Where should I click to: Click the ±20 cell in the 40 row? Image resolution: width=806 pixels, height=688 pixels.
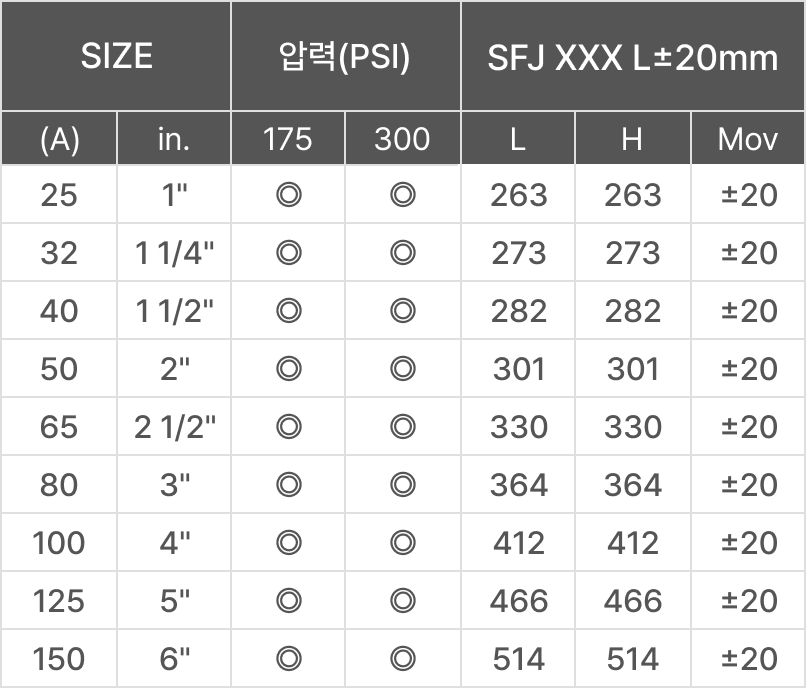(748, 311)
